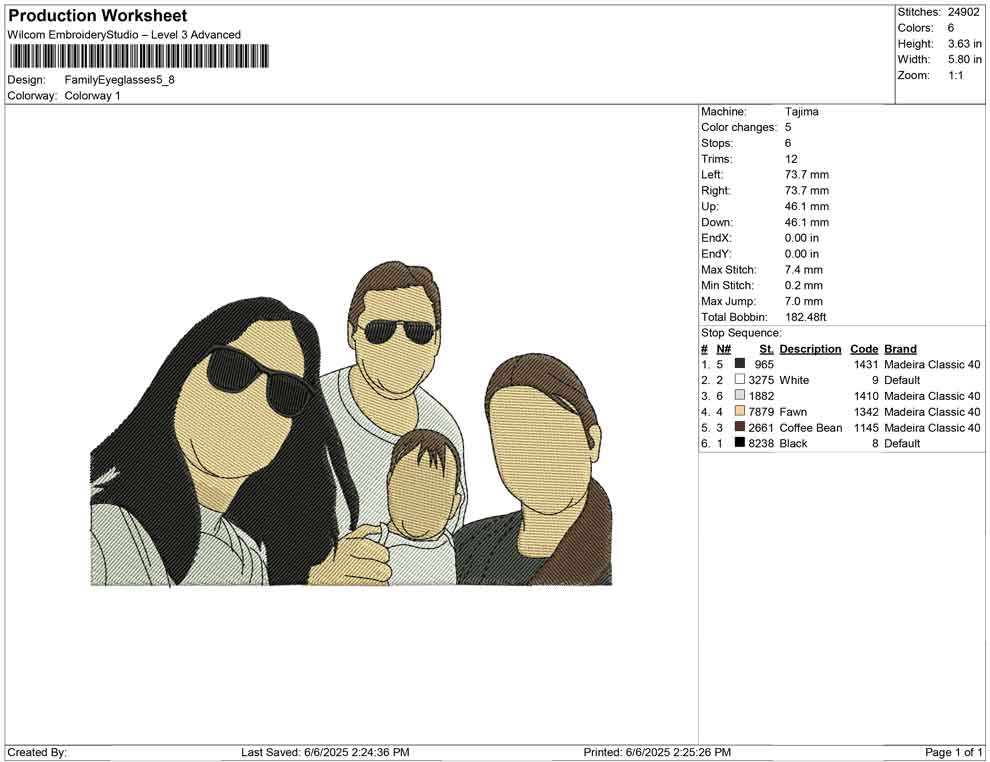Click the EndX value '0.00 in'
The image size is (990, 762).
802,238
